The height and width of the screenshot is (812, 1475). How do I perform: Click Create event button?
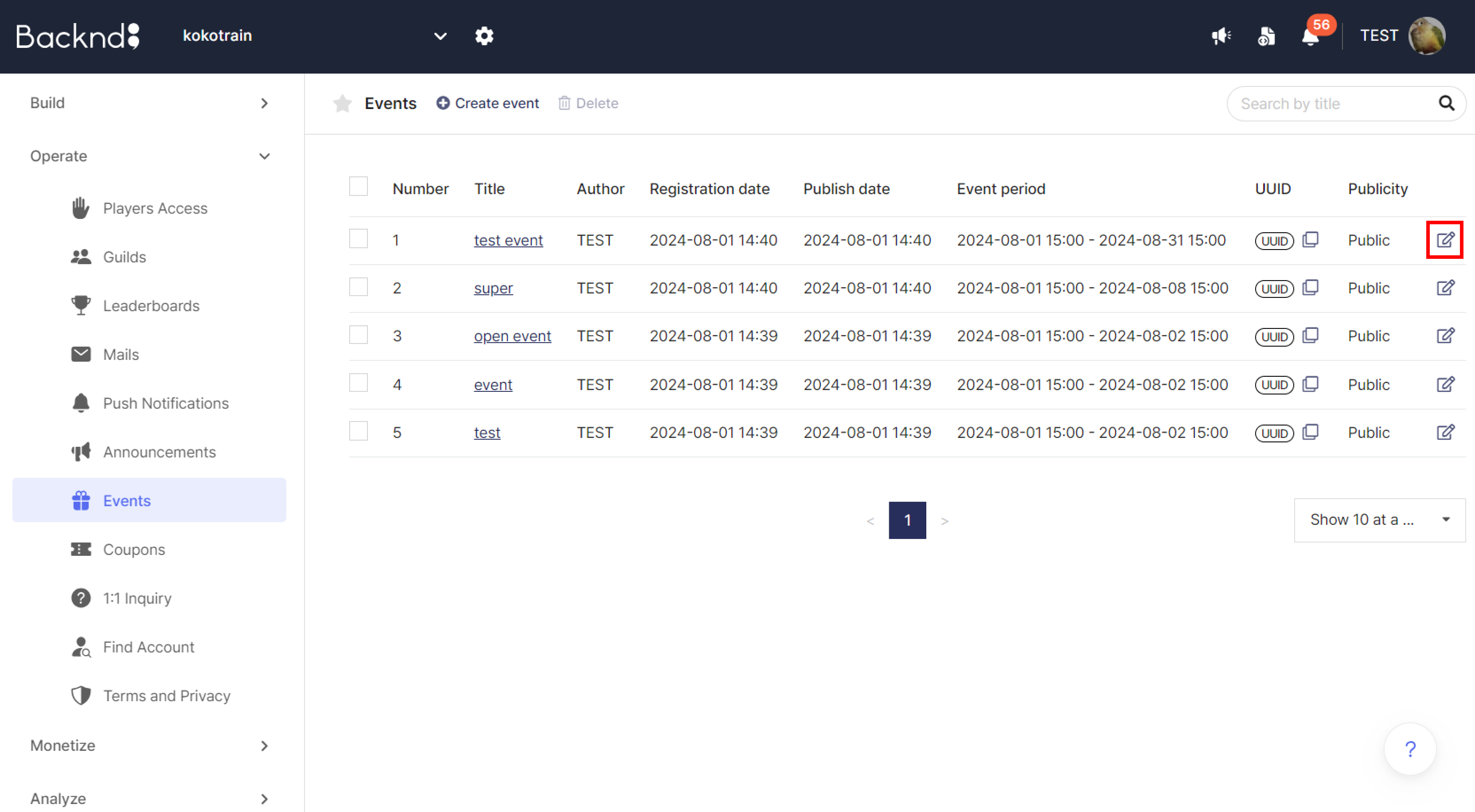click(487, 103)
